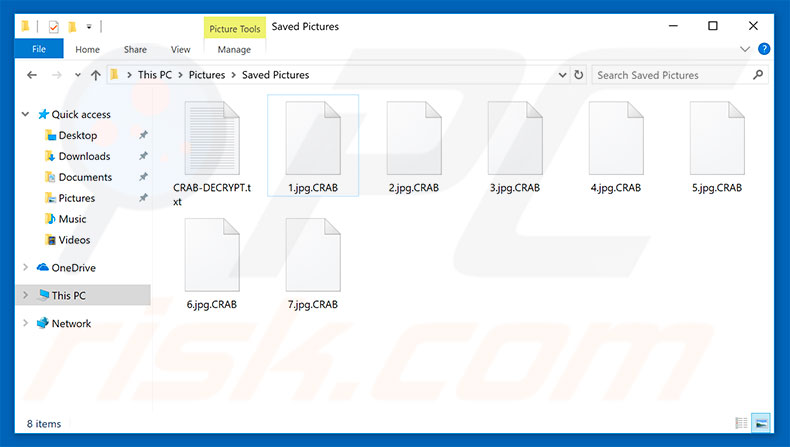Open Downloads in Quick access
The width and height of the screenshot is (790, 447).
(x=84, y=156)
